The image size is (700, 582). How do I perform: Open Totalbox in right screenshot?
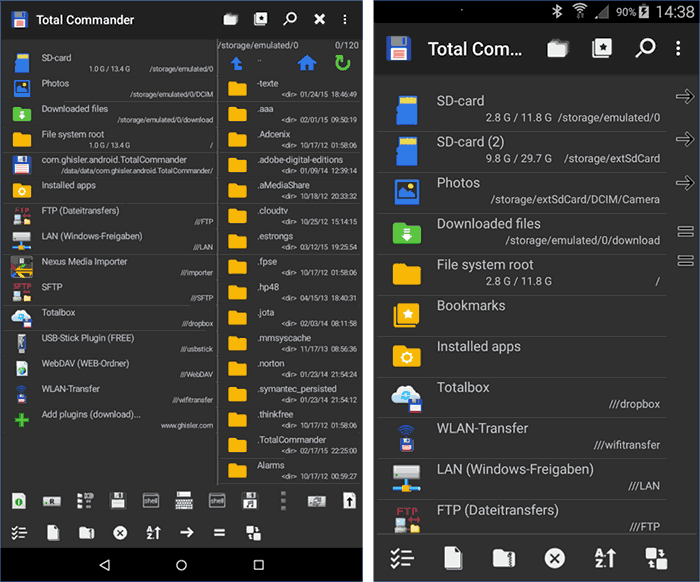point(522,397)
